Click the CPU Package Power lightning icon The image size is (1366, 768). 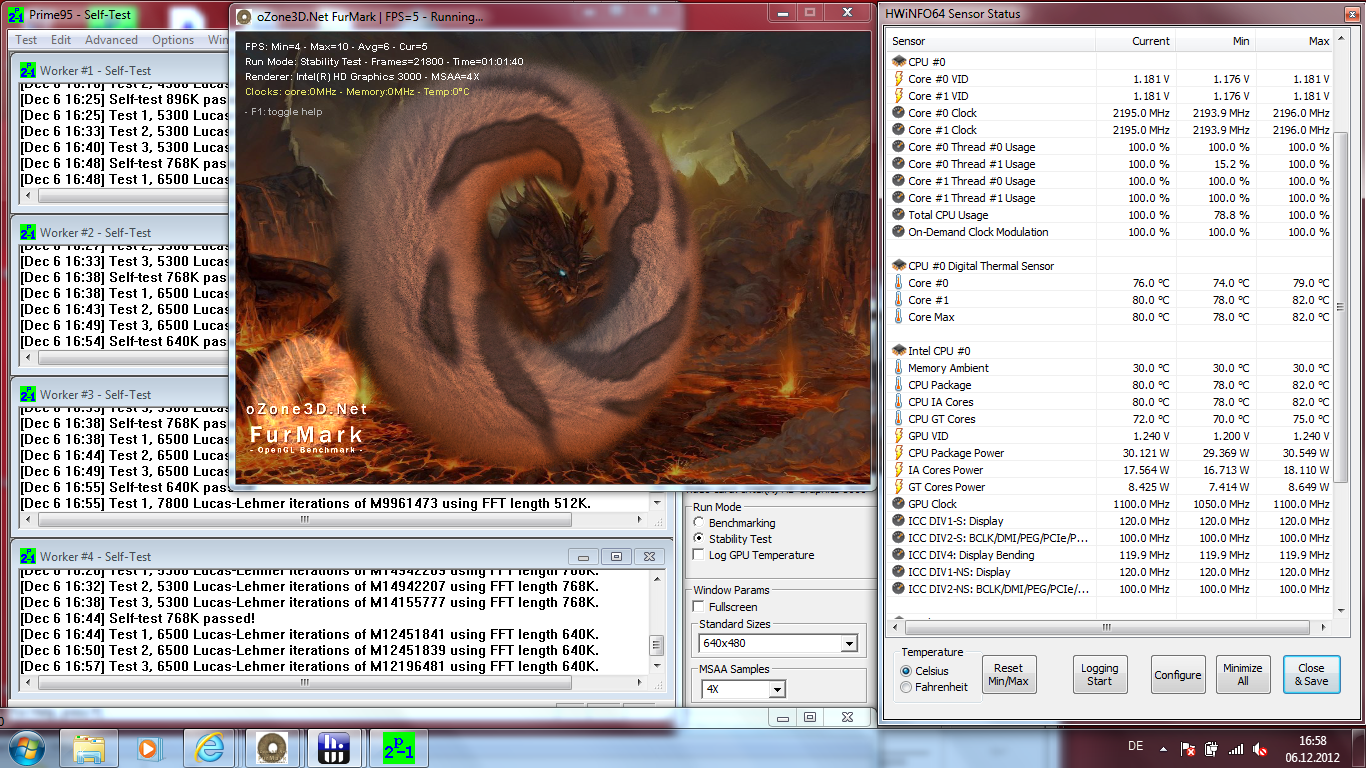point(898,453)
